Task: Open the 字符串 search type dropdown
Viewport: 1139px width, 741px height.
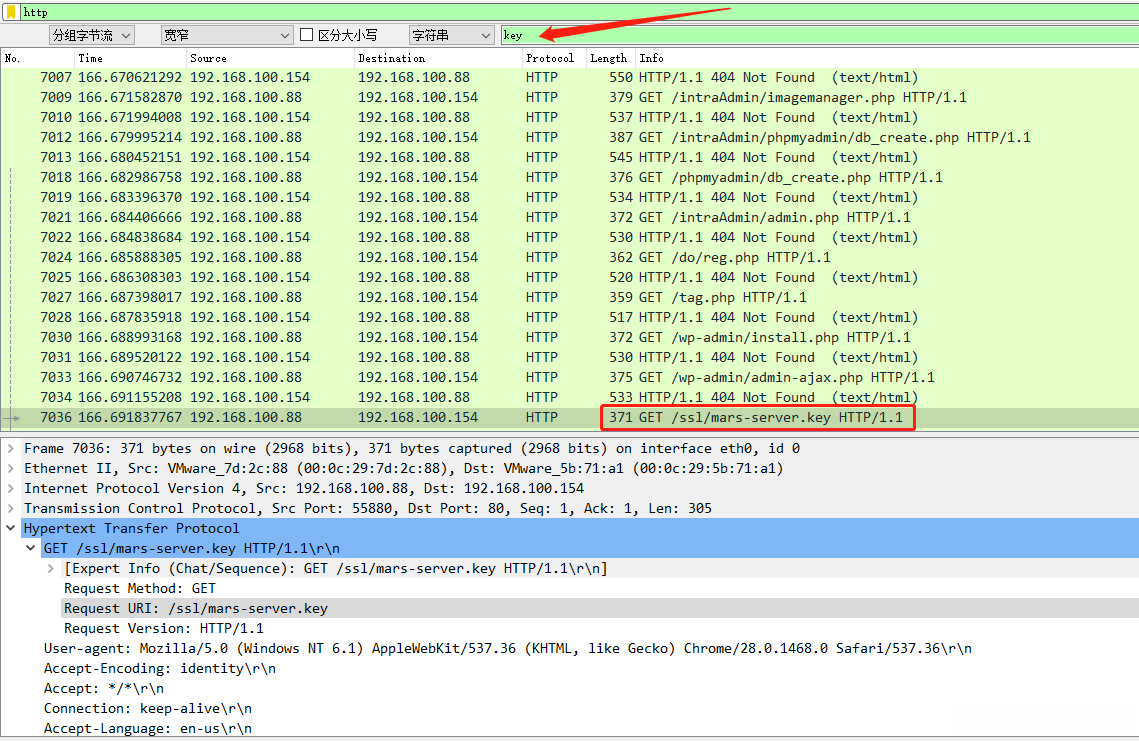Action: click(452, 35)
